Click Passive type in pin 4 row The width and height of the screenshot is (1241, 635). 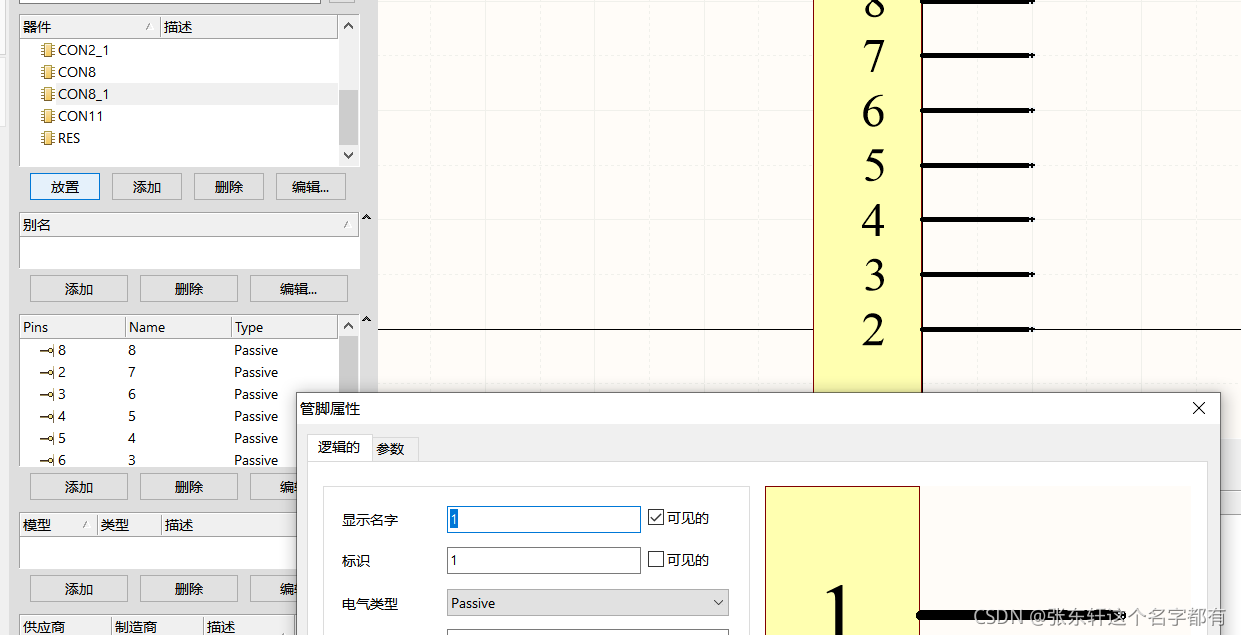[256, 416]
